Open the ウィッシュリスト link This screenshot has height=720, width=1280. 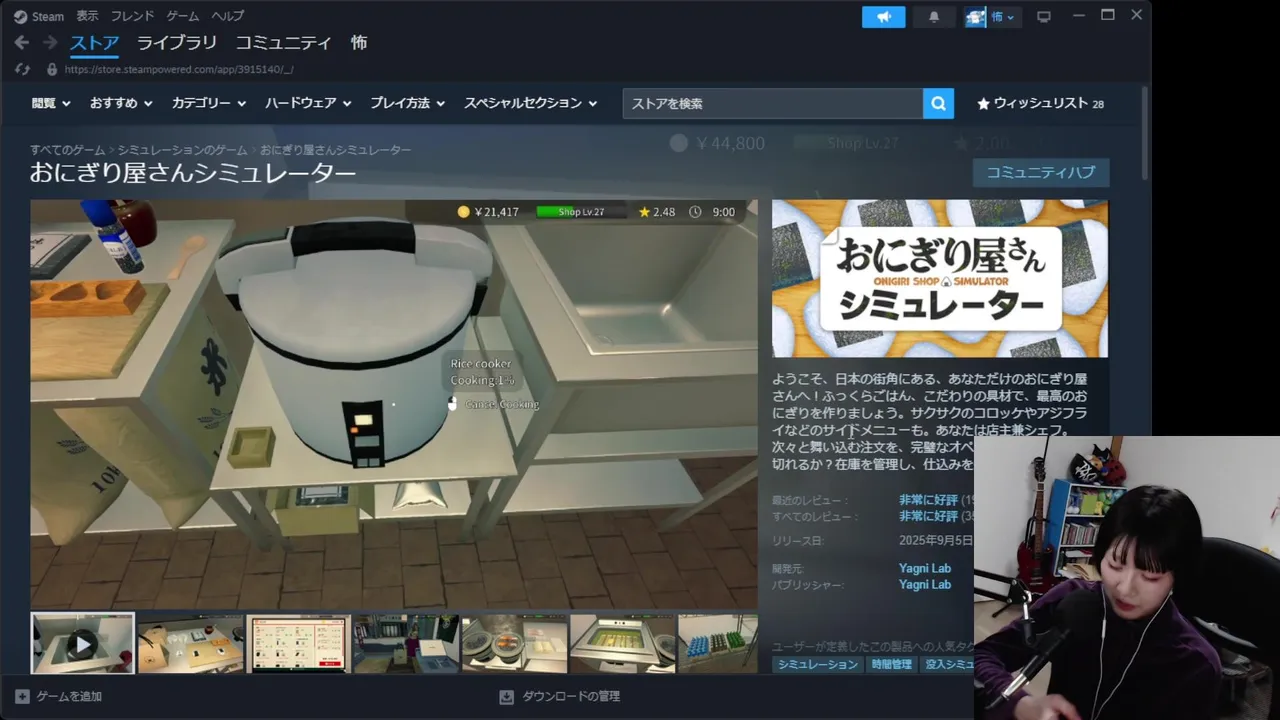[1040, 104]
